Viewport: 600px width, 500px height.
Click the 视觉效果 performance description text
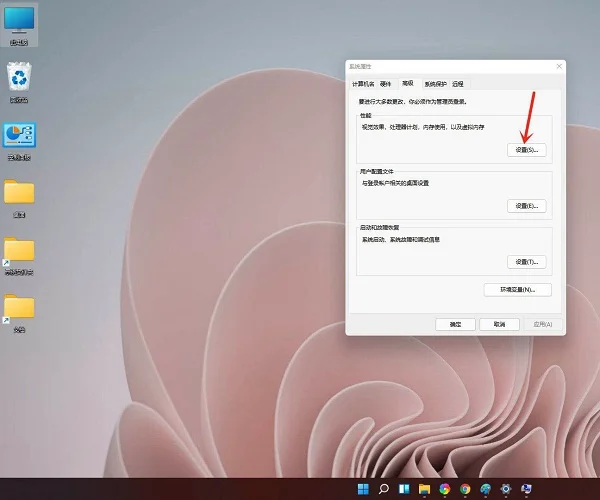(x=423, y=127)
